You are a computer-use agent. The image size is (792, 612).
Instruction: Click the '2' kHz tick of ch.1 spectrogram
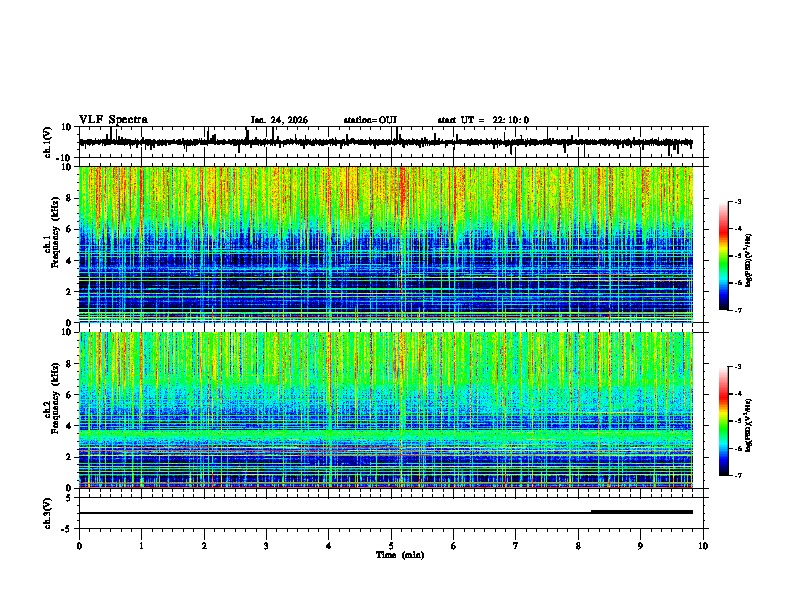click(70, 292)
